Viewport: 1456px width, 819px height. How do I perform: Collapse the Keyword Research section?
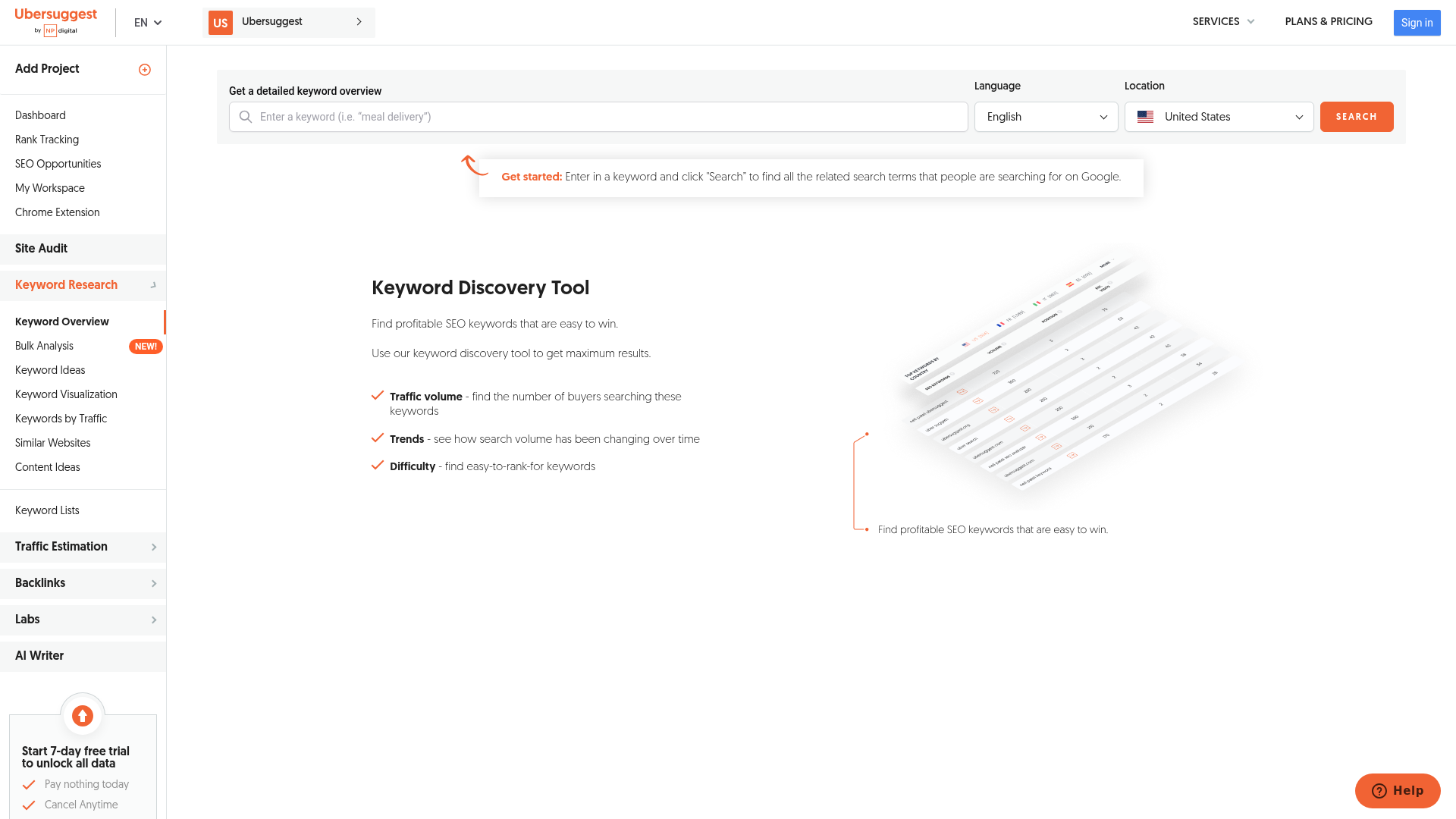83,285
